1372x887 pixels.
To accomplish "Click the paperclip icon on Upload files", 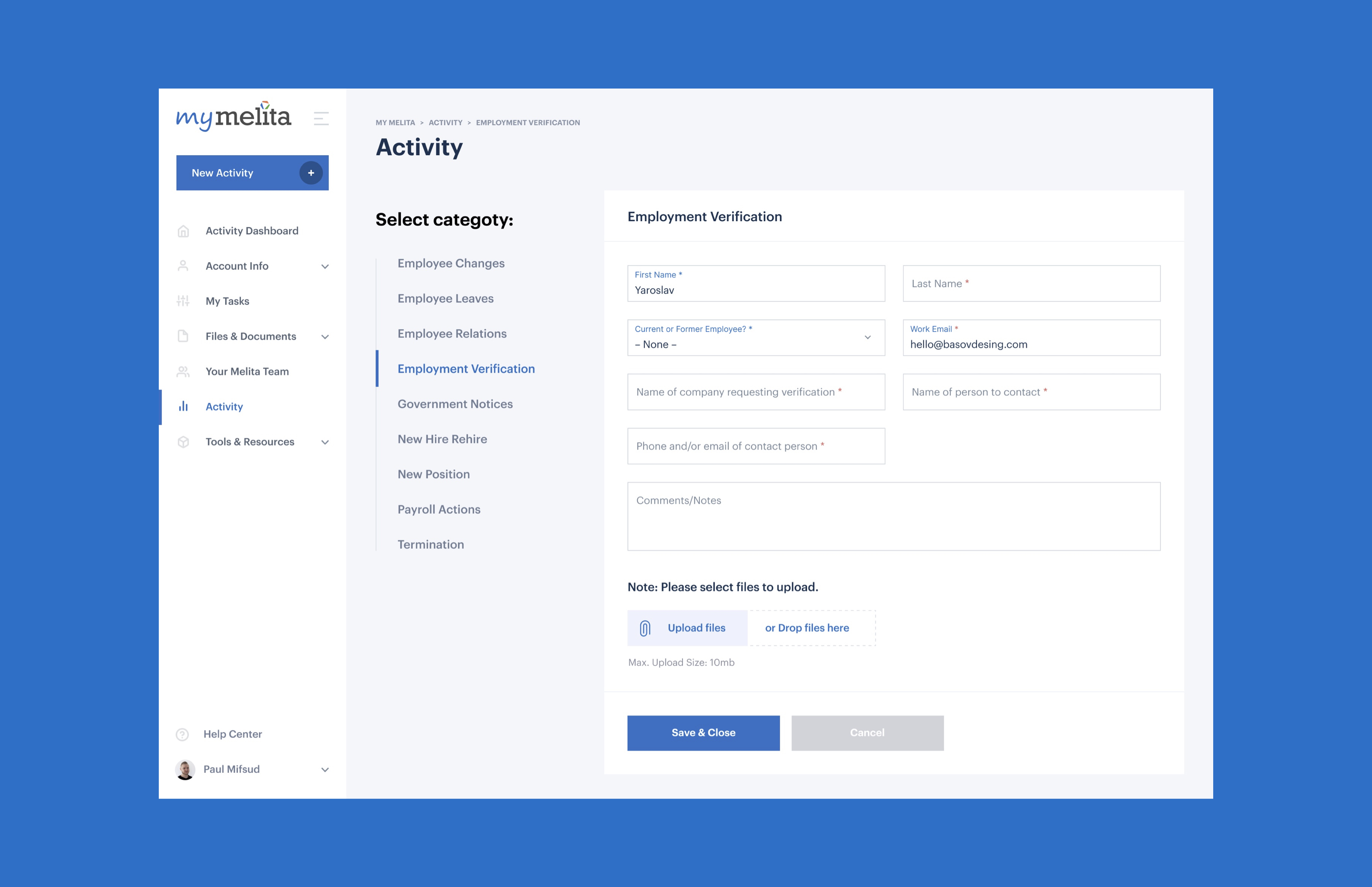I will point(646,628).
